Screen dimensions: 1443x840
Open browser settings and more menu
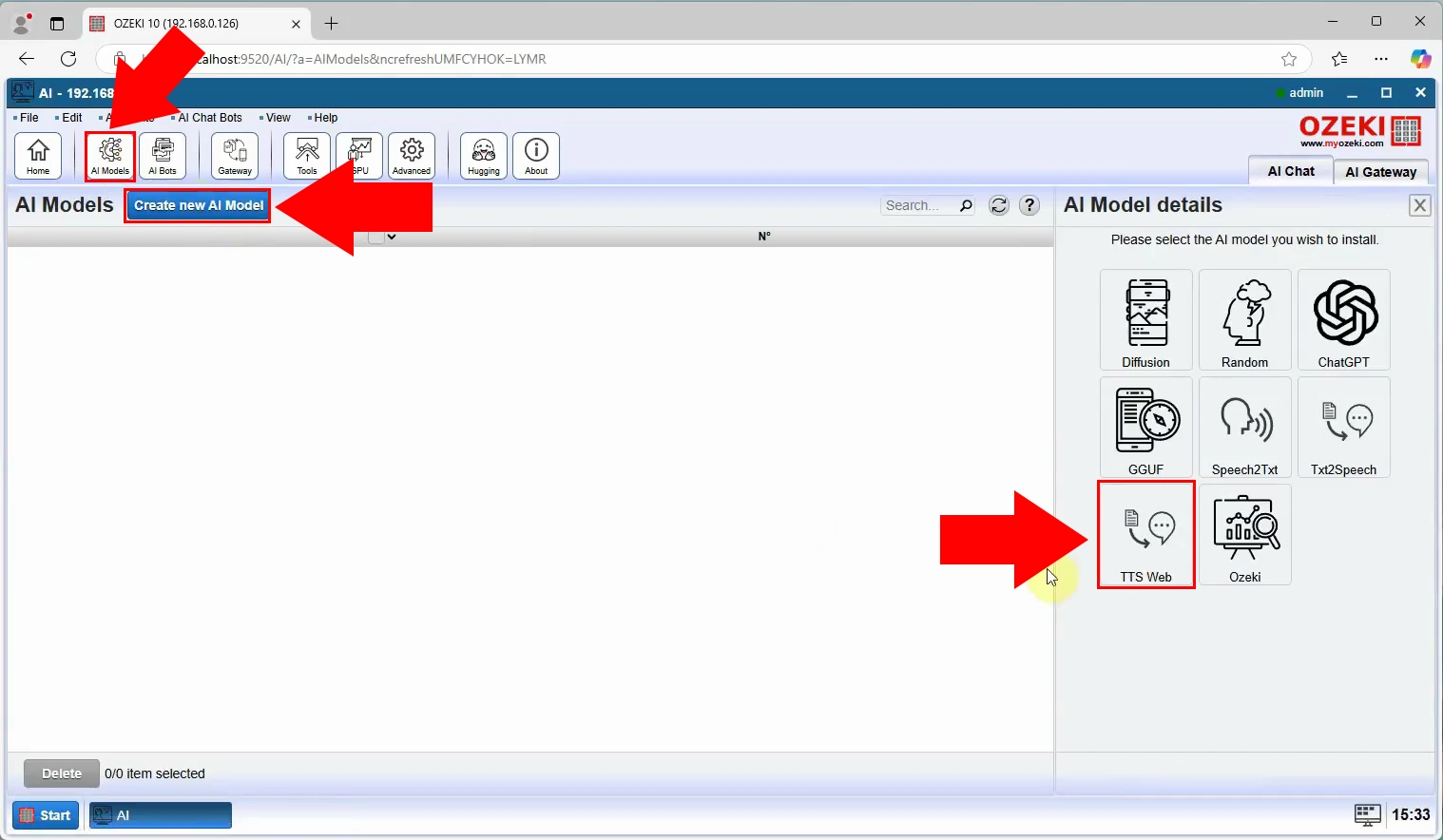1381,59
